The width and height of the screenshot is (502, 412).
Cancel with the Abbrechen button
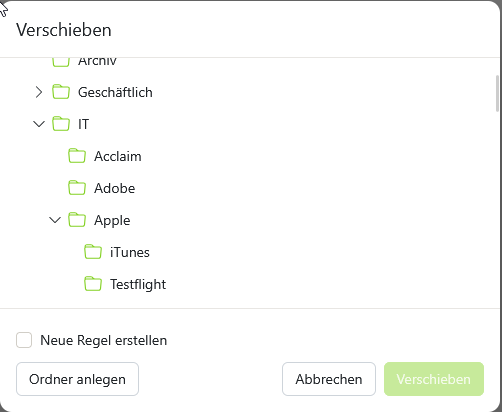pyautogui.click(x=329, y=379)
